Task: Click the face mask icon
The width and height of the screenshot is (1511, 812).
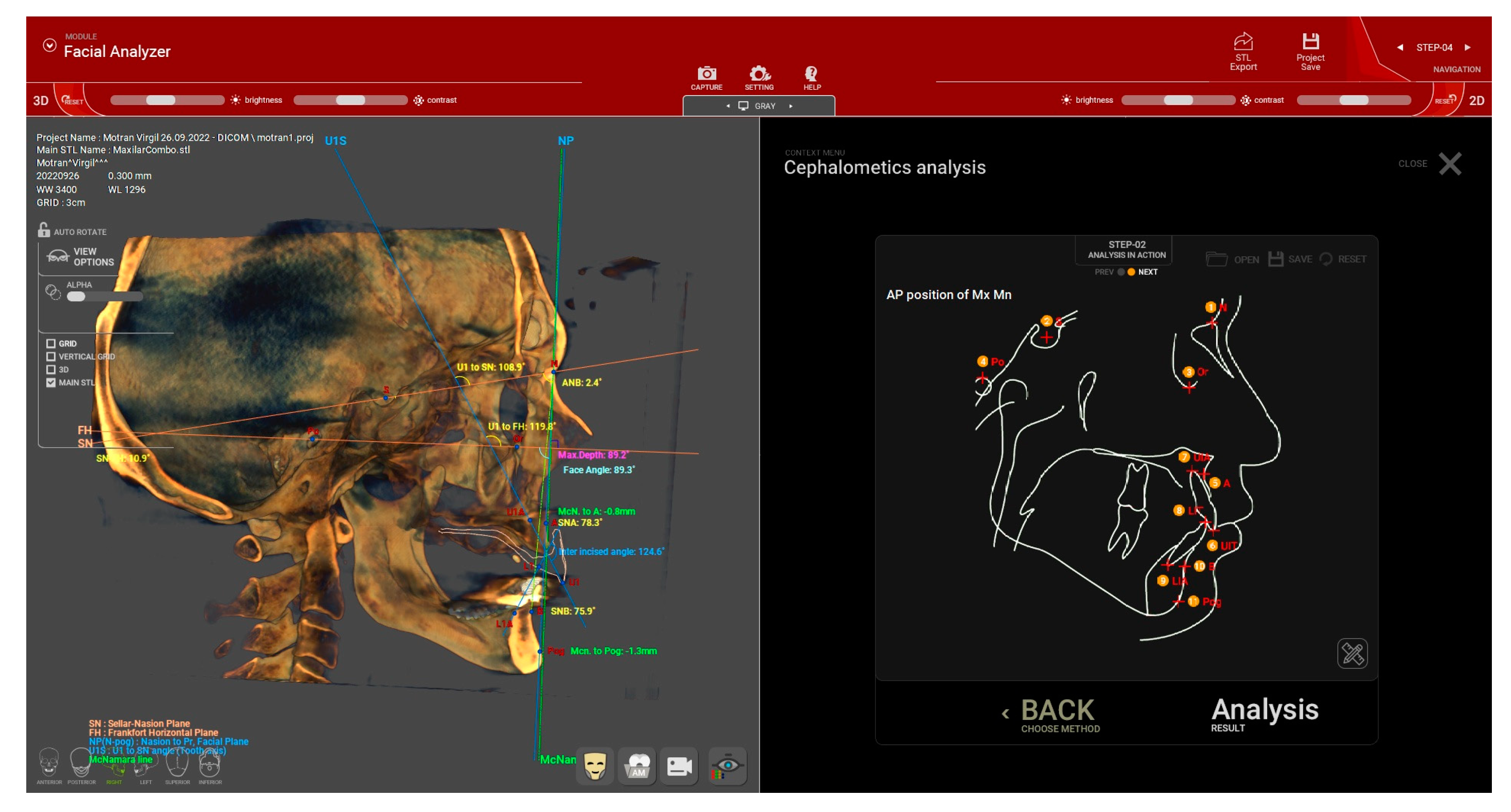Action: (595, 766)
